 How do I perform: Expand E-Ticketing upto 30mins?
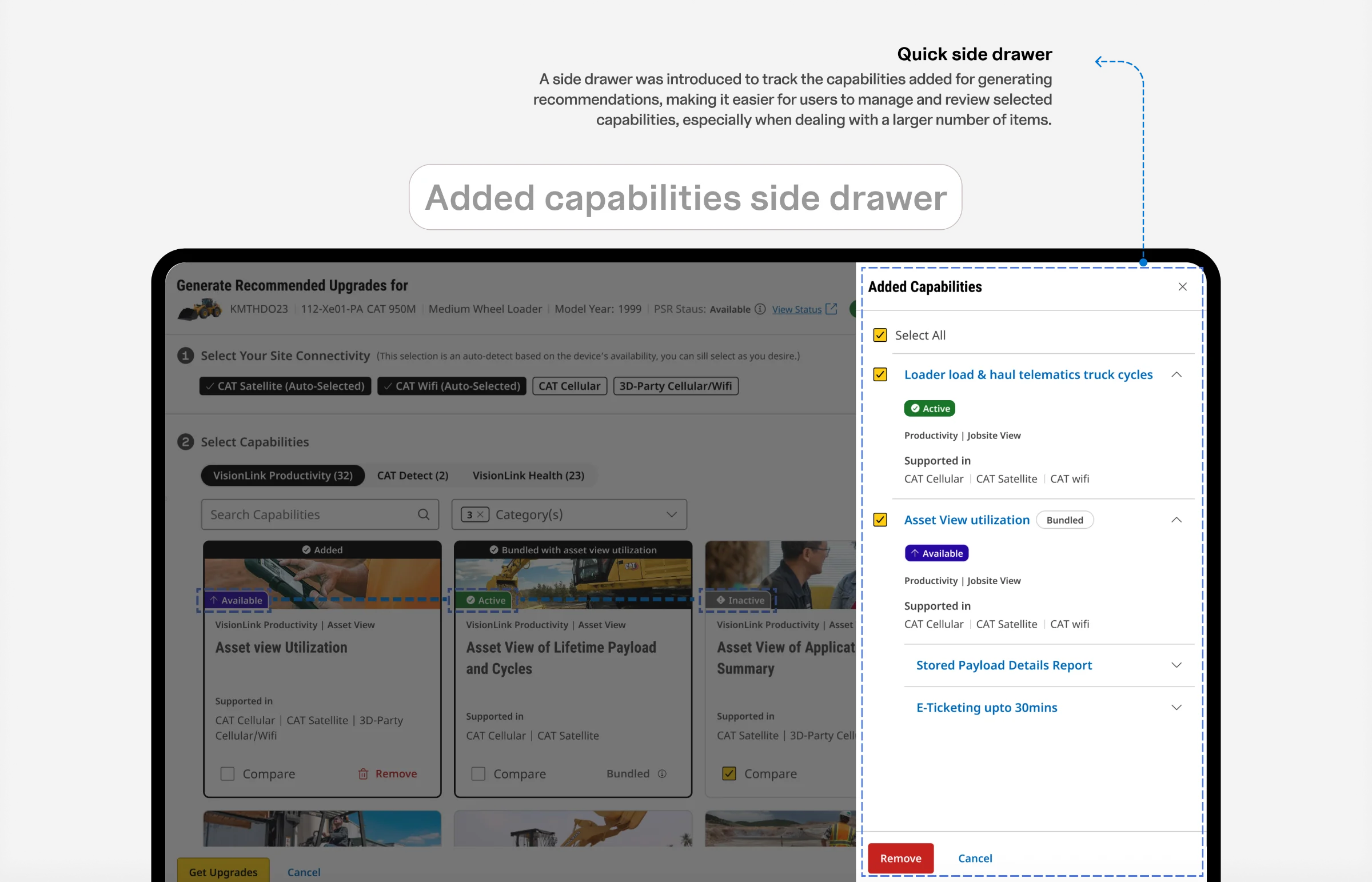coord(1176,708)
